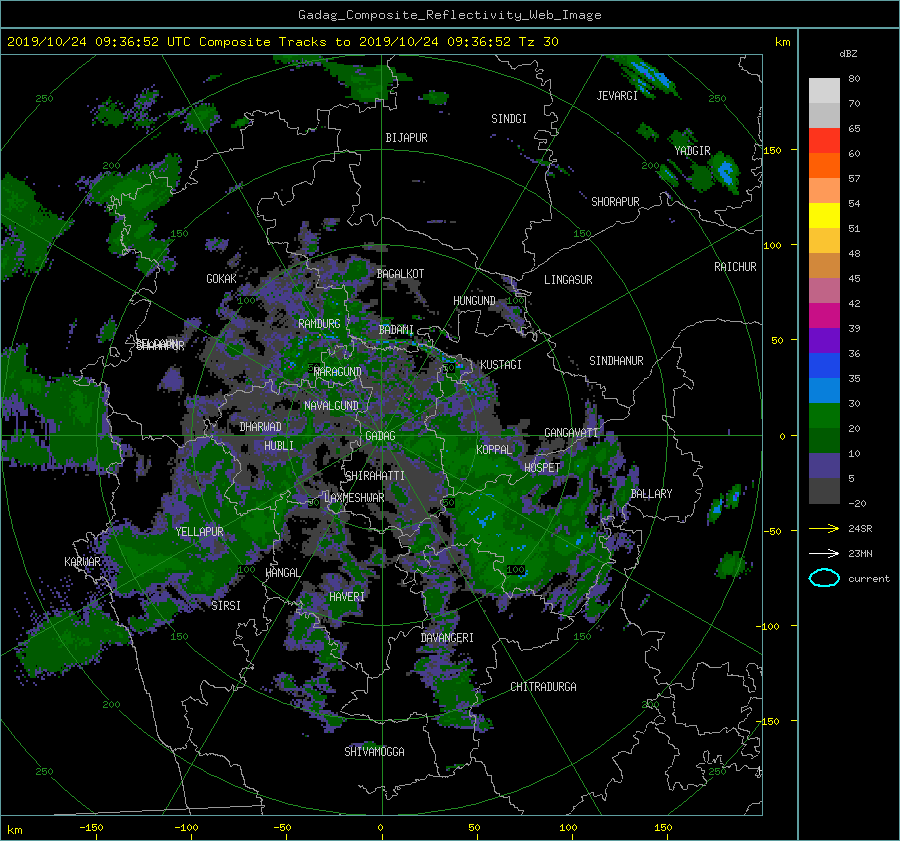Click the GANGAVATI city label
The width and height of the screenshot is (900, 841).
571,433
